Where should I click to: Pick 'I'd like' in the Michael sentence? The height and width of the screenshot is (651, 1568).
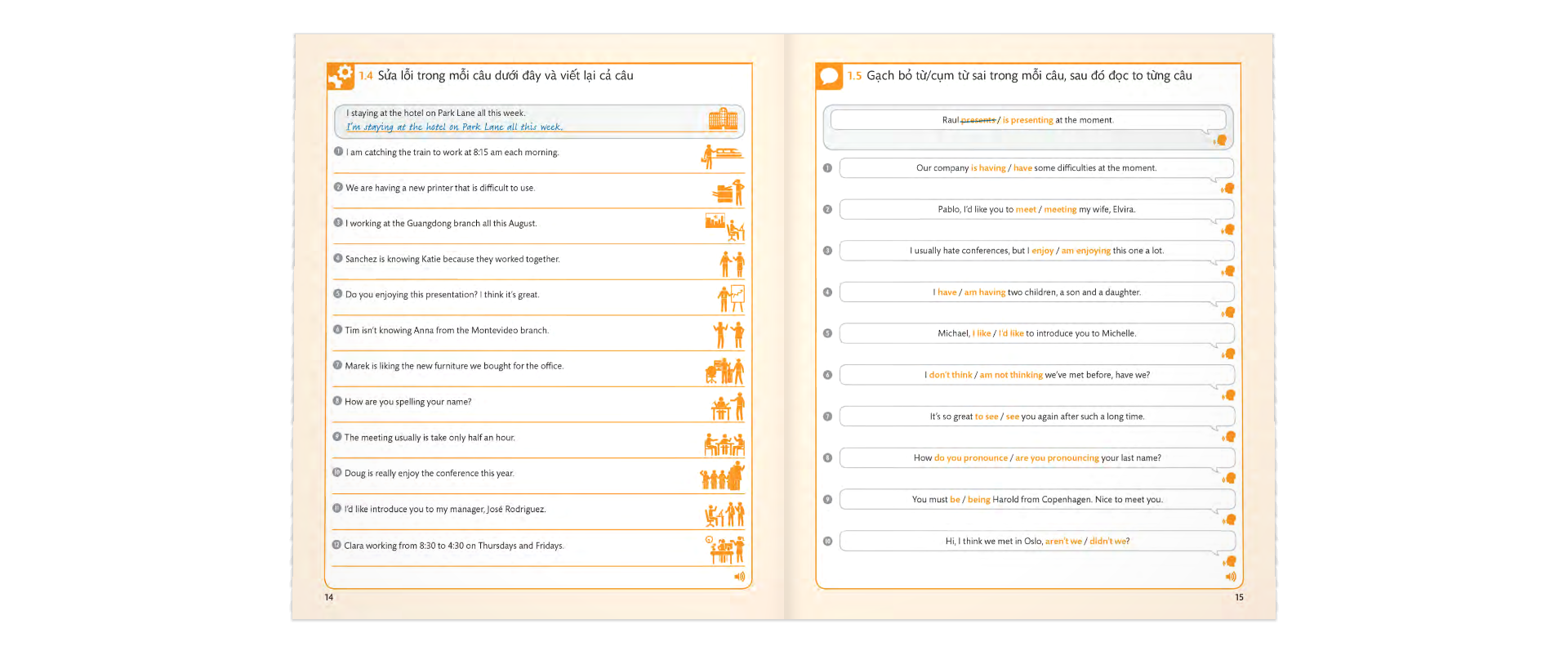coord(1011,334)
